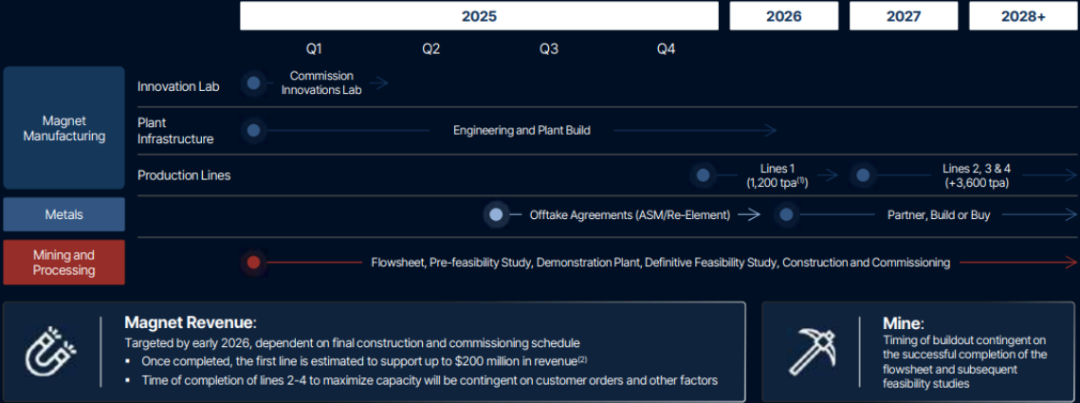1080x403 pixels.
Task: Click the Commission Innovations Lab label
Action: [321, 83]
